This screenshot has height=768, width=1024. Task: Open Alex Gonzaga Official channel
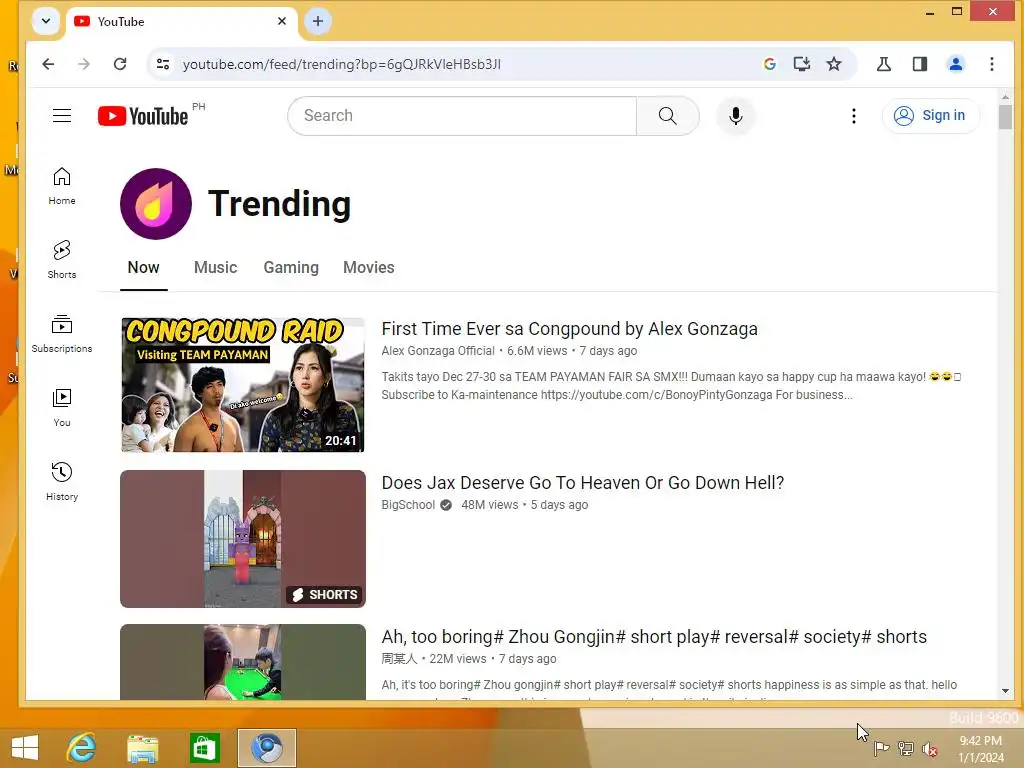coord(438,351)
